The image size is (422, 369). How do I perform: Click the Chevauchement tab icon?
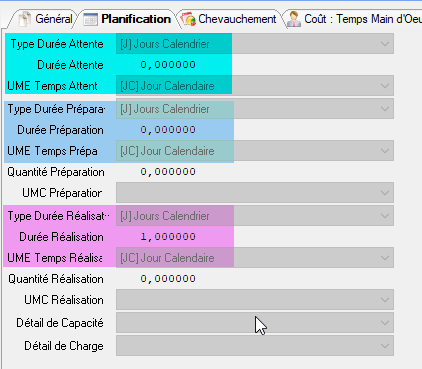[188, 19]
